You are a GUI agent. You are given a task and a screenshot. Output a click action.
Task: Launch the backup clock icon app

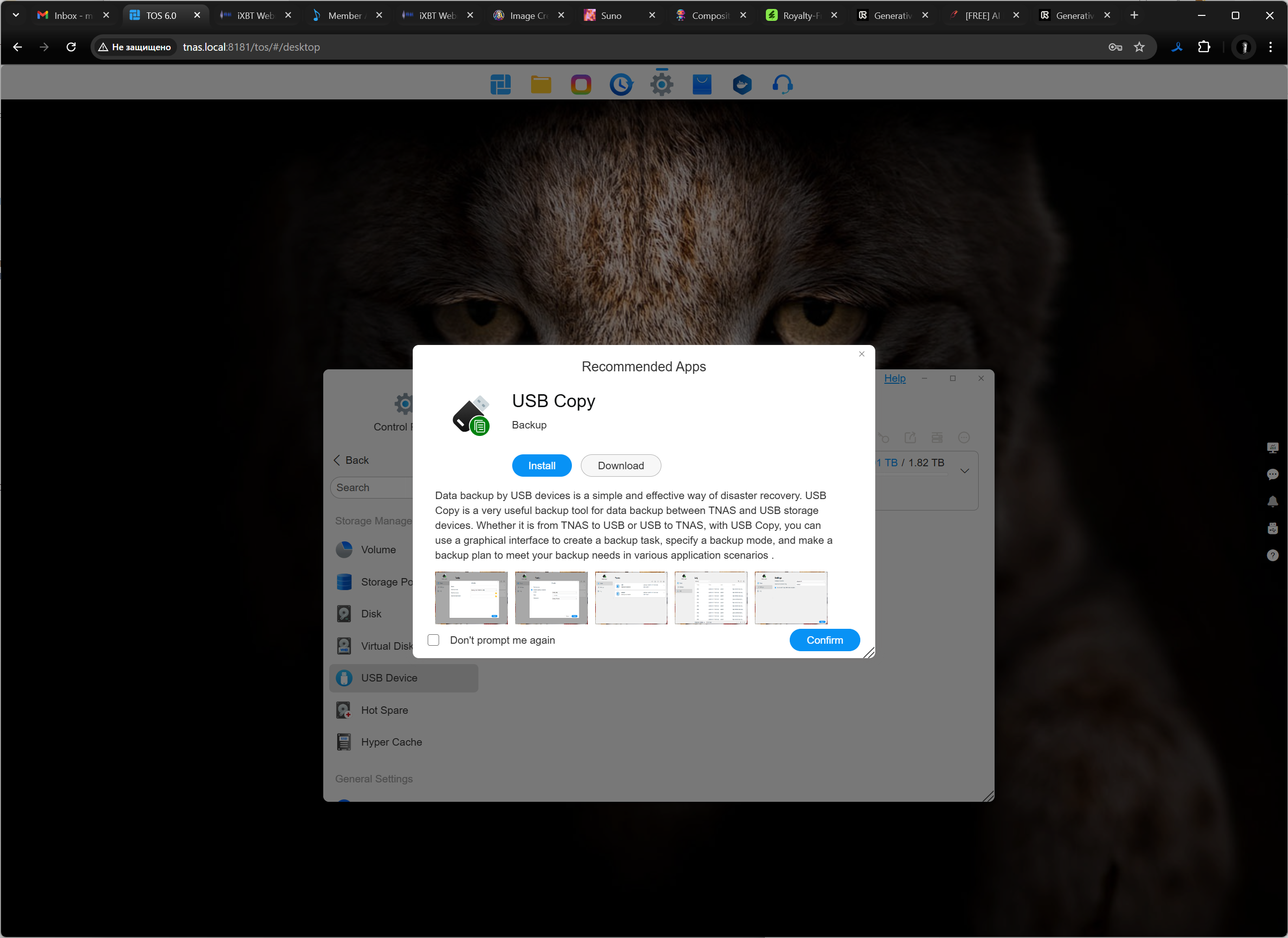(621, 85)
